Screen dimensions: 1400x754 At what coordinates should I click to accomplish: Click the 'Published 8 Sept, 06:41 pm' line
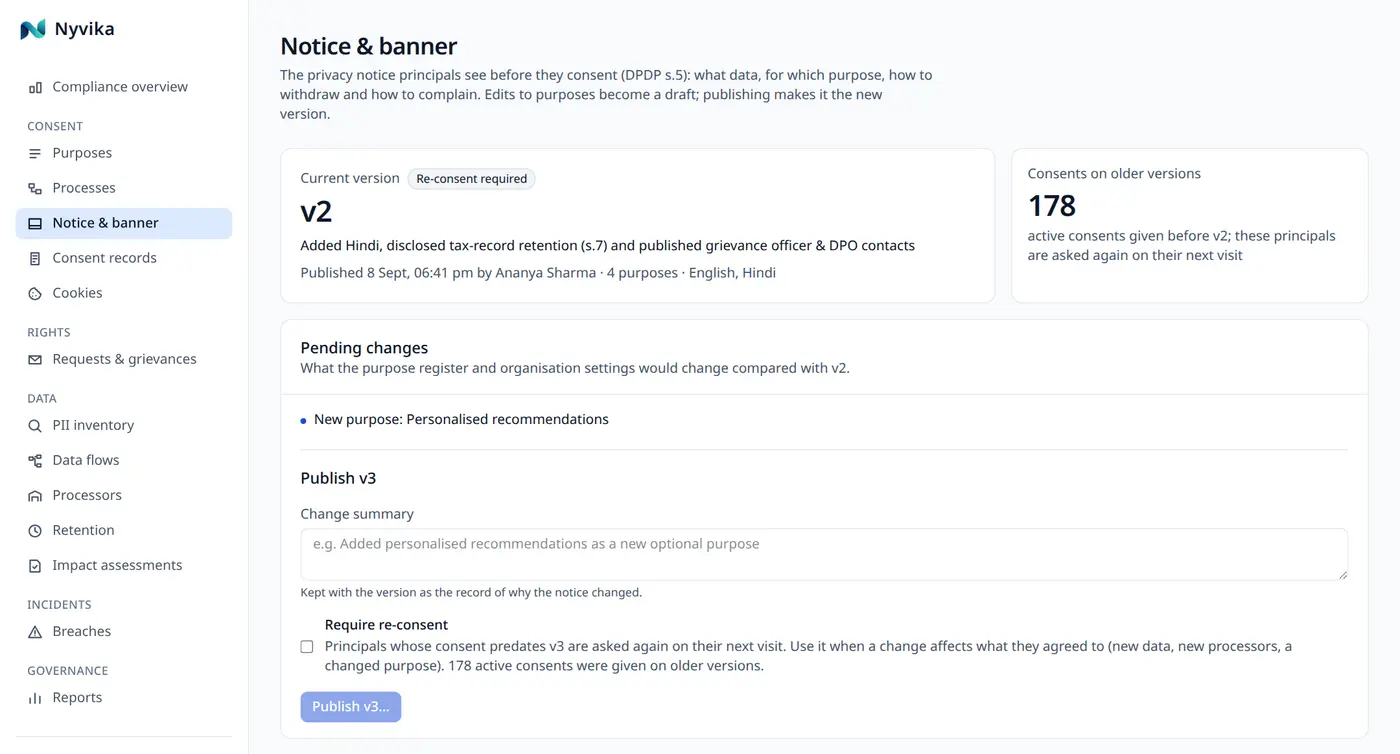pyautogui.click(x=538, y=273)
